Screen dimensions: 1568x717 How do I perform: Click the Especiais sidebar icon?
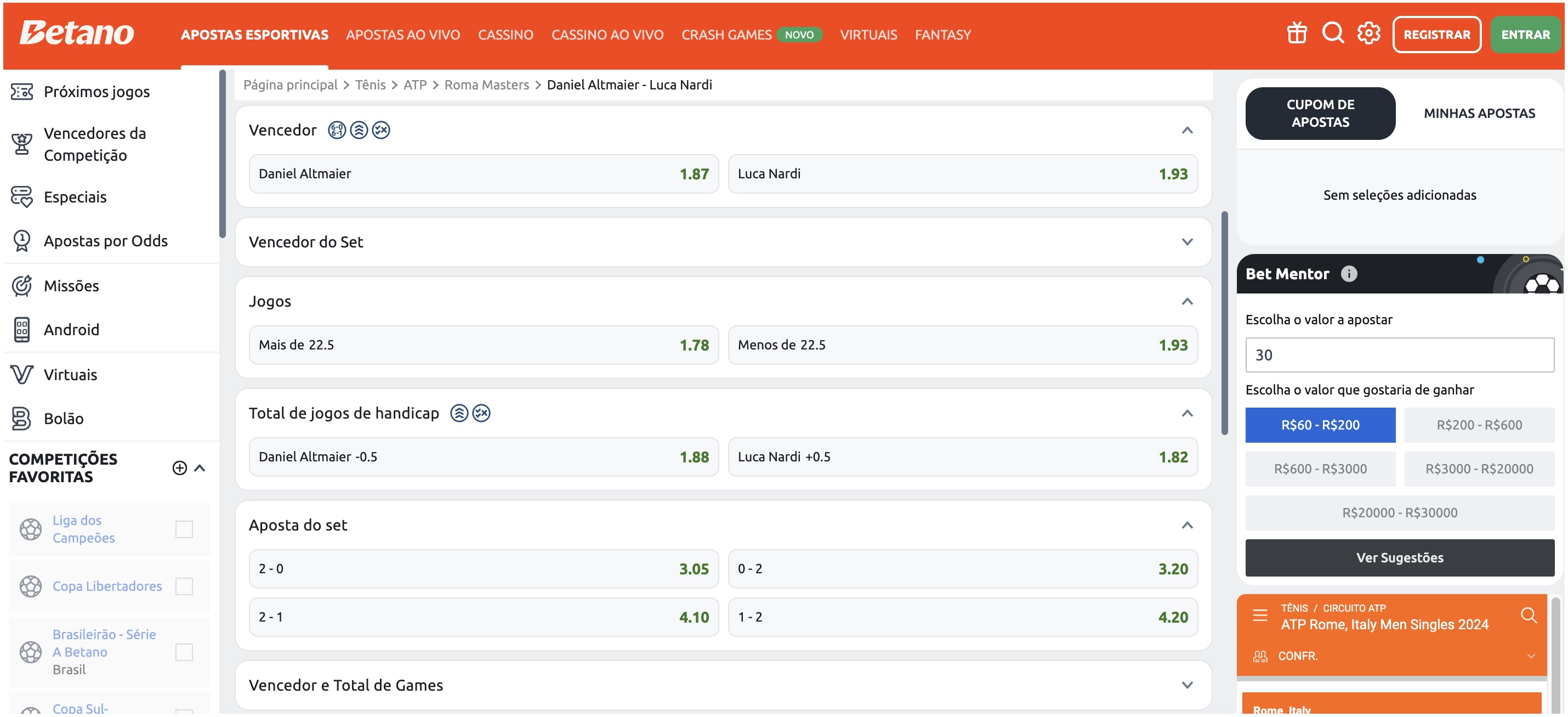pyautogui.click(x=22, y=197)
